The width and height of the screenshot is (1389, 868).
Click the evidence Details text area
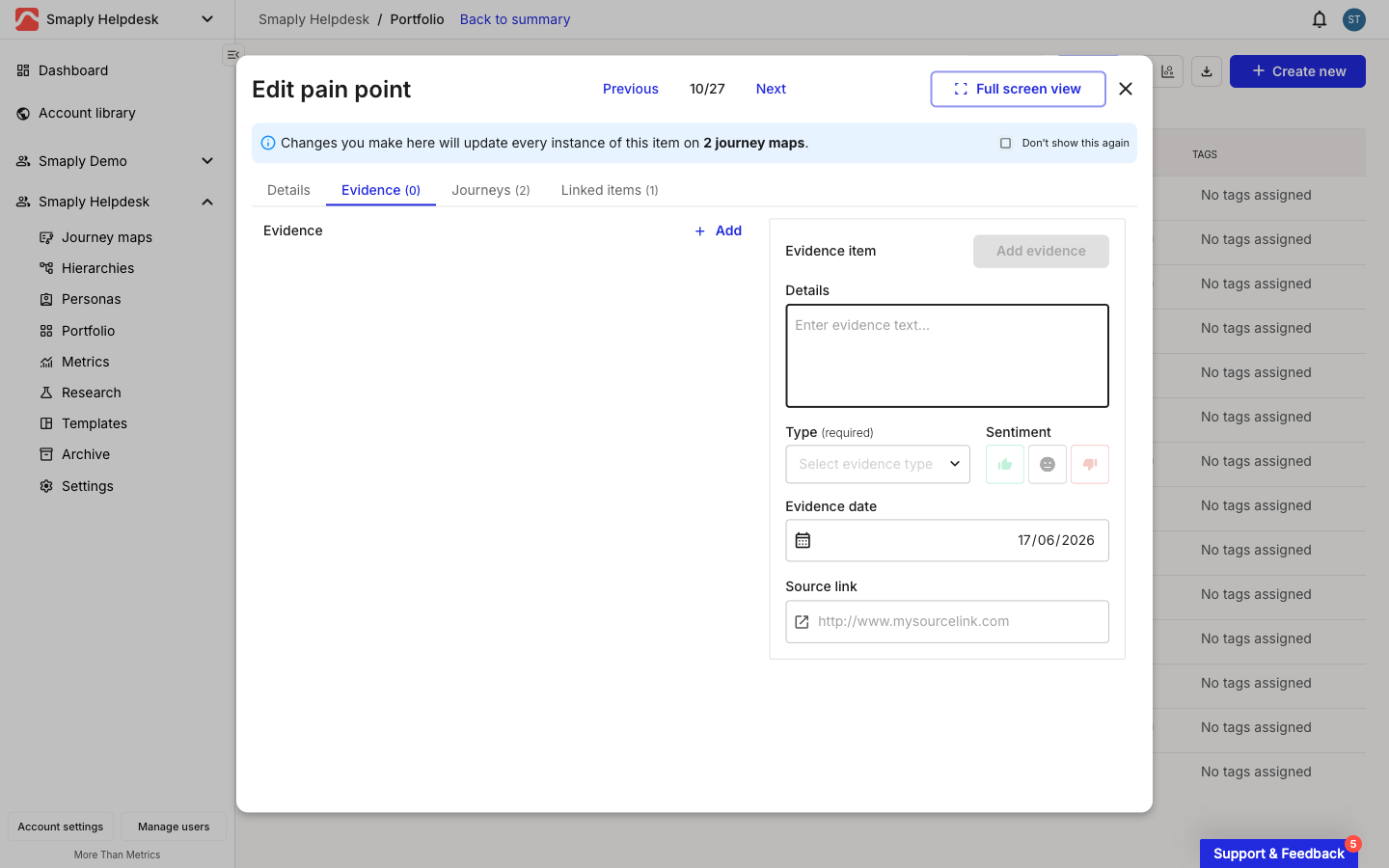pos(947,356)
